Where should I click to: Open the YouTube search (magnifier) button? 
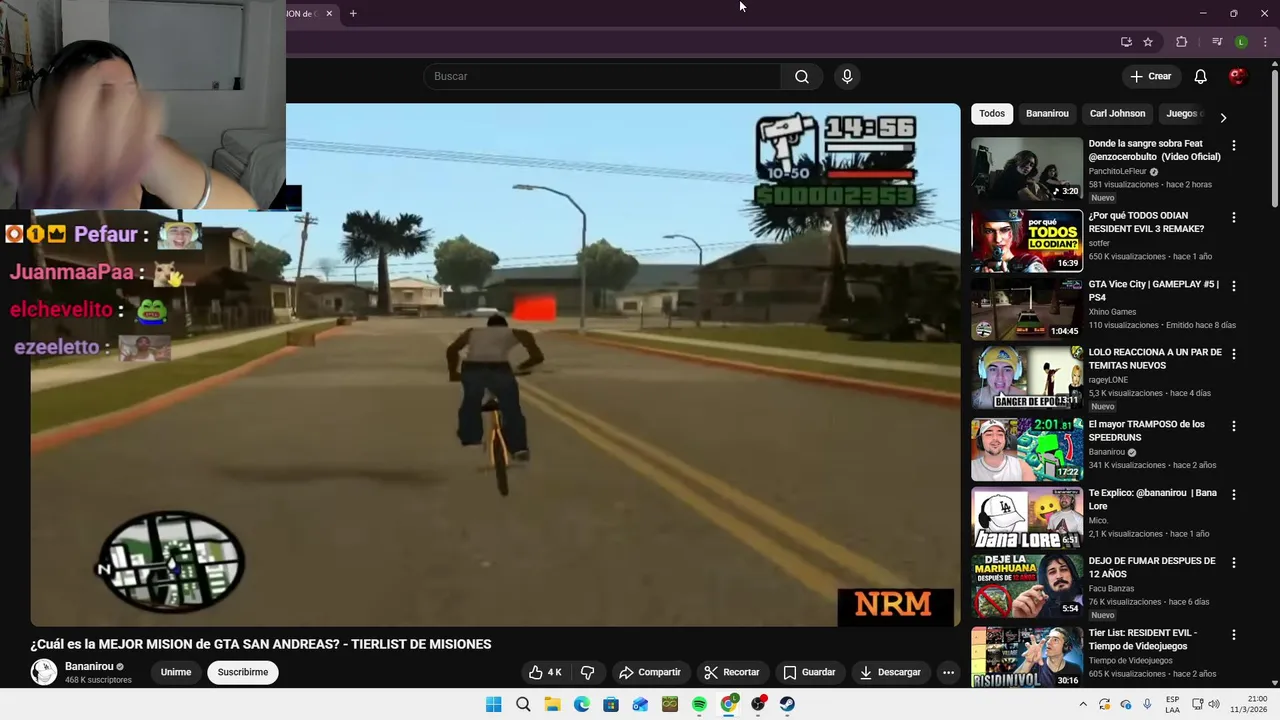802,77
